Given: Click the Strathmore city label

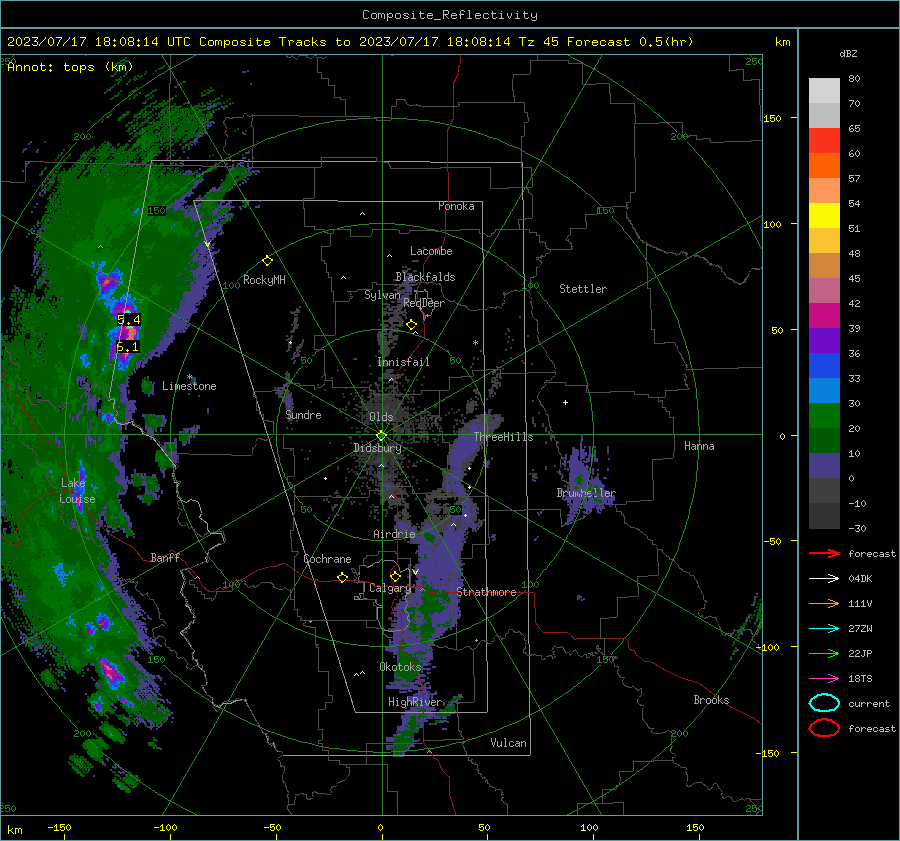Looking at the screenshot, I should coord(486,592).
